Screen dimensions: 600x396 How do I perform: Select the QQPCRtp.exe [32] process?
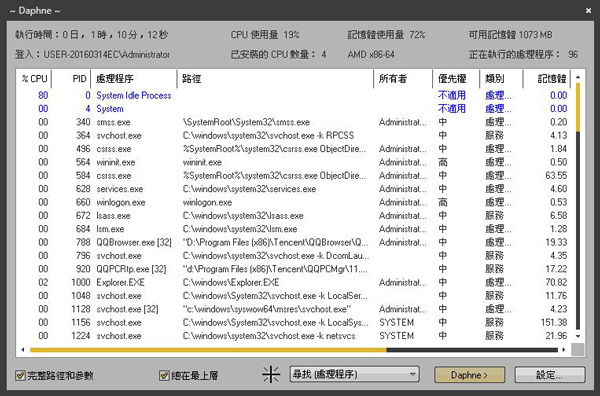[x=294, y=269]
